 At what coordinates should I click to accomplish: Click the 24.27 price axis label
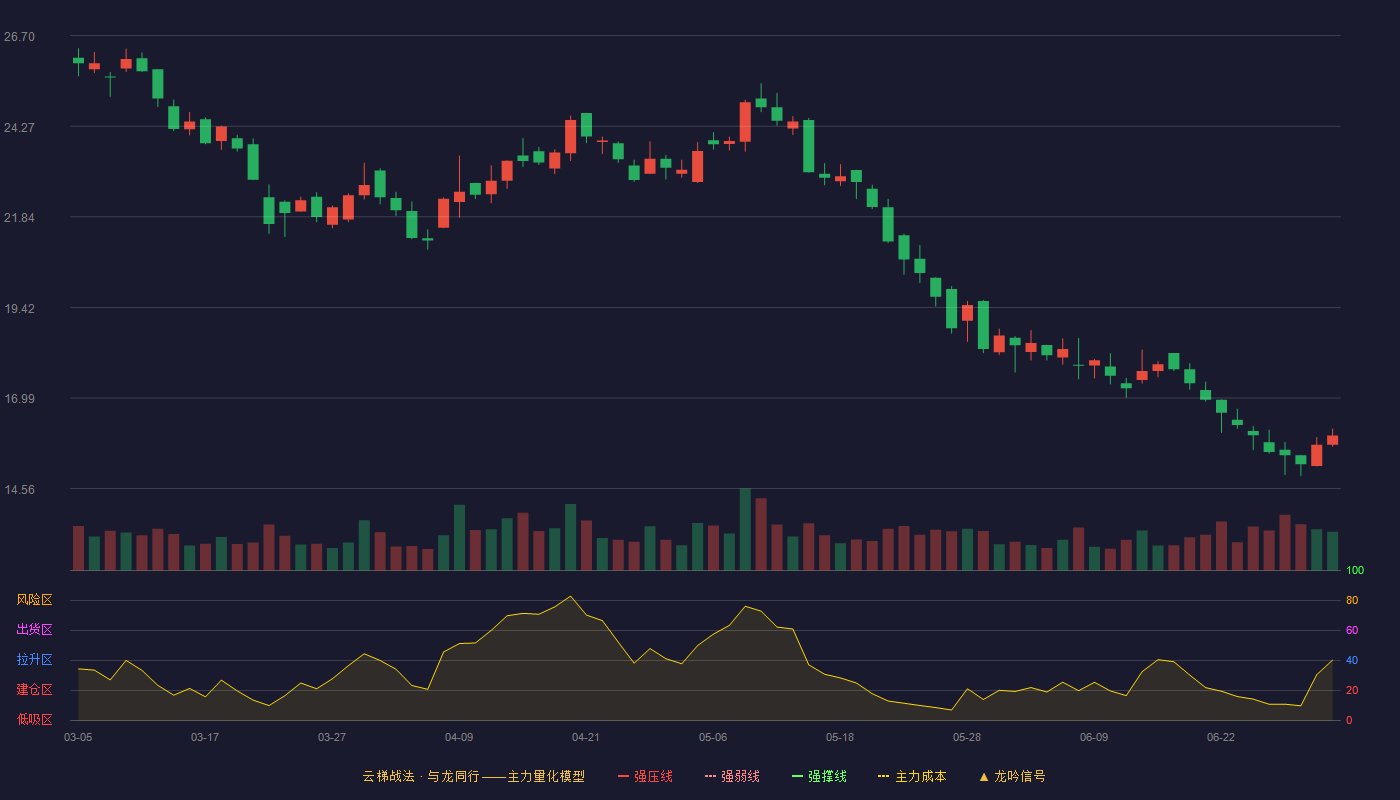click(x=19, y=128)
